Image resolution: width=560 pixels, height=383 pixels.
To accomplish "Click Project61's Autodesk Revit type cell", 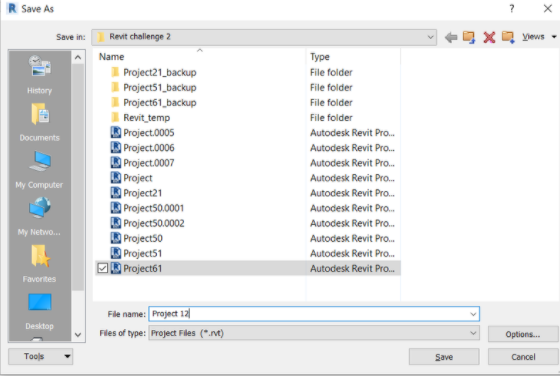I will [x=352, y=268].
